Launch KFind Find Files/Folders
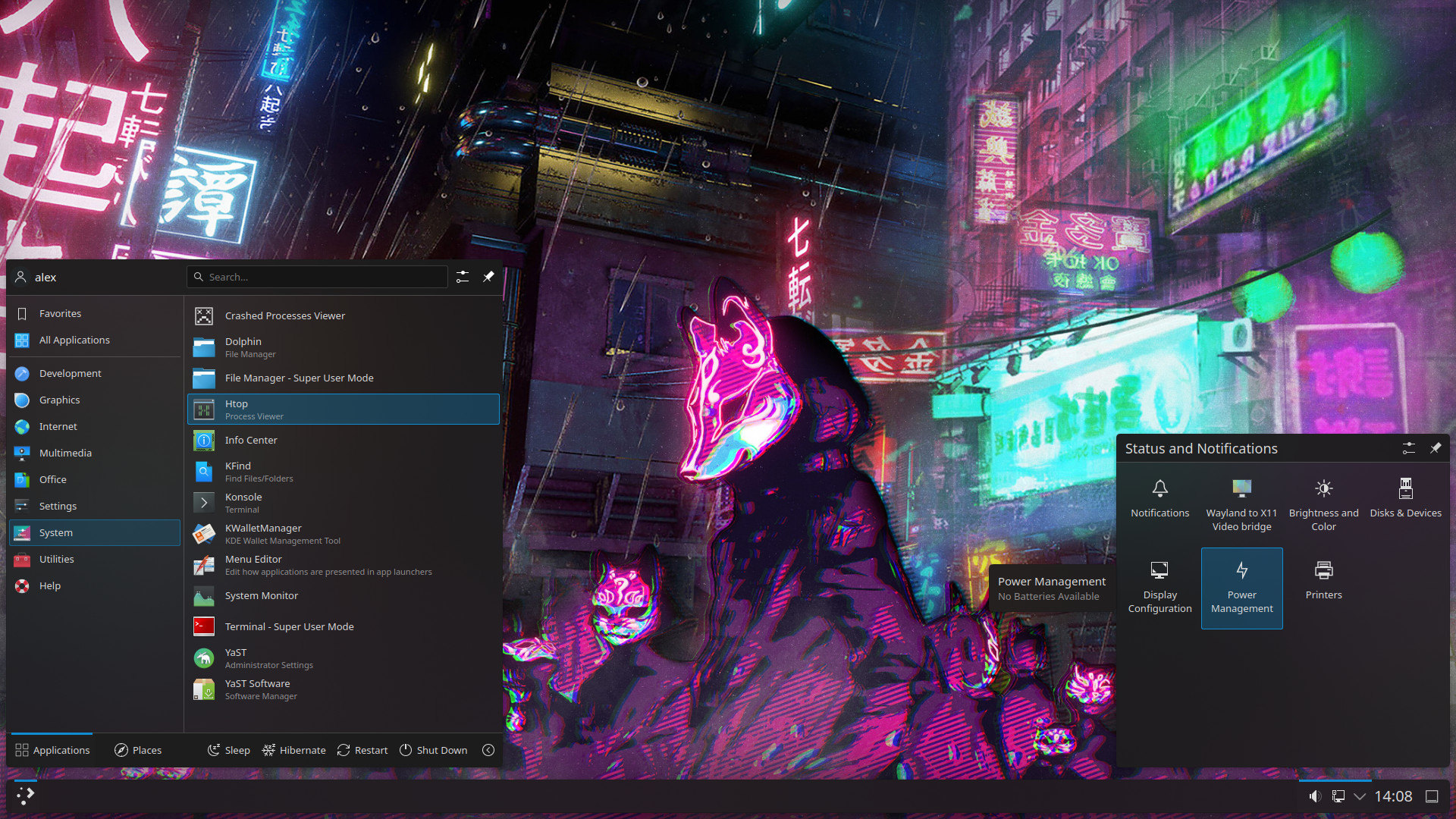1456x819 pixels. pos(343,472)
